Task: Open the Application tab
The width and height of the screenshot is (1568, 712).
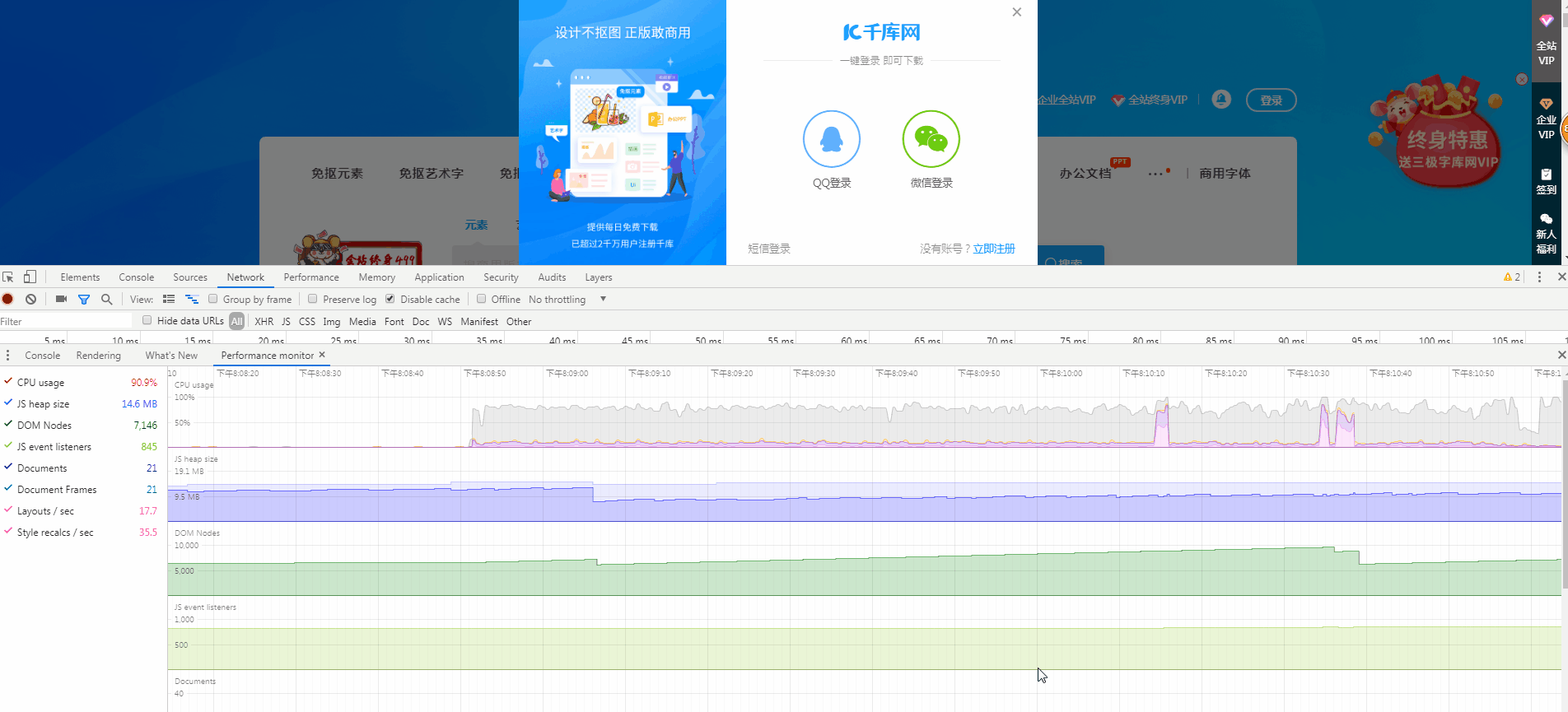Action: pos(440,277)
